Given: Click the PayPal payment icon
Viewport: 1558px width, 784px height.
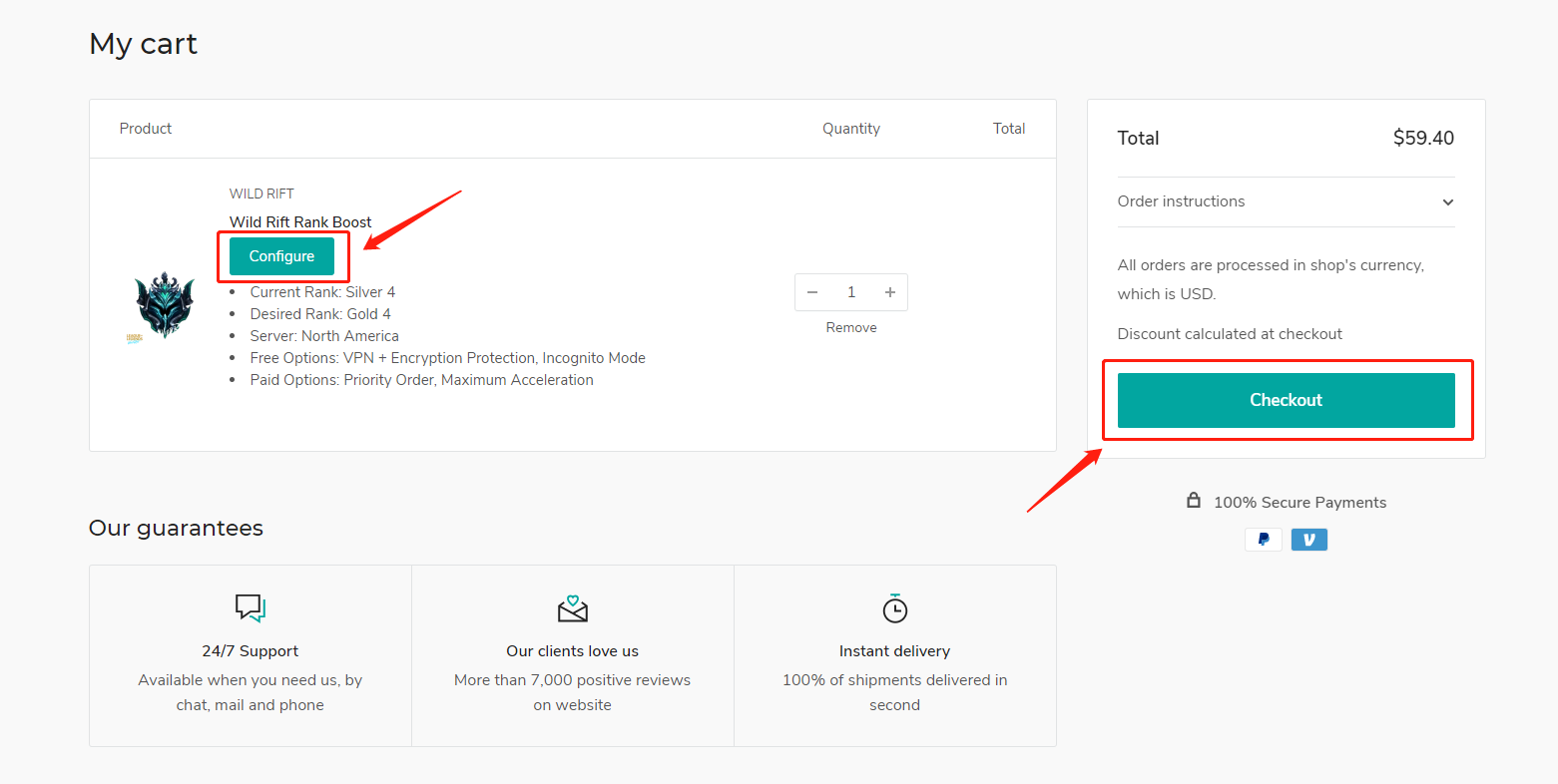Looking at the screenshot, I should pos(1264,540).
